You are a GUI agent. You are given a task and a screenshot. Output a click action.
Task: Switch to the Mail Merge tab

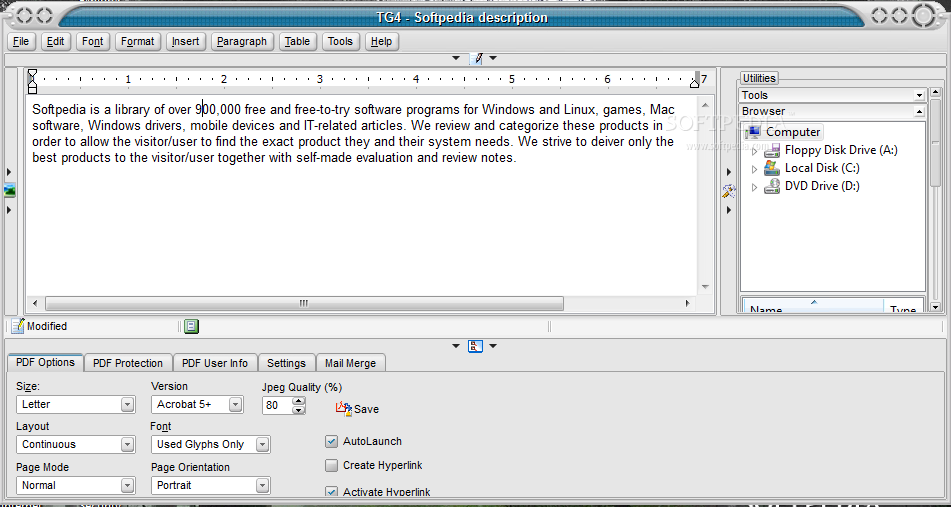pos(351,363)
